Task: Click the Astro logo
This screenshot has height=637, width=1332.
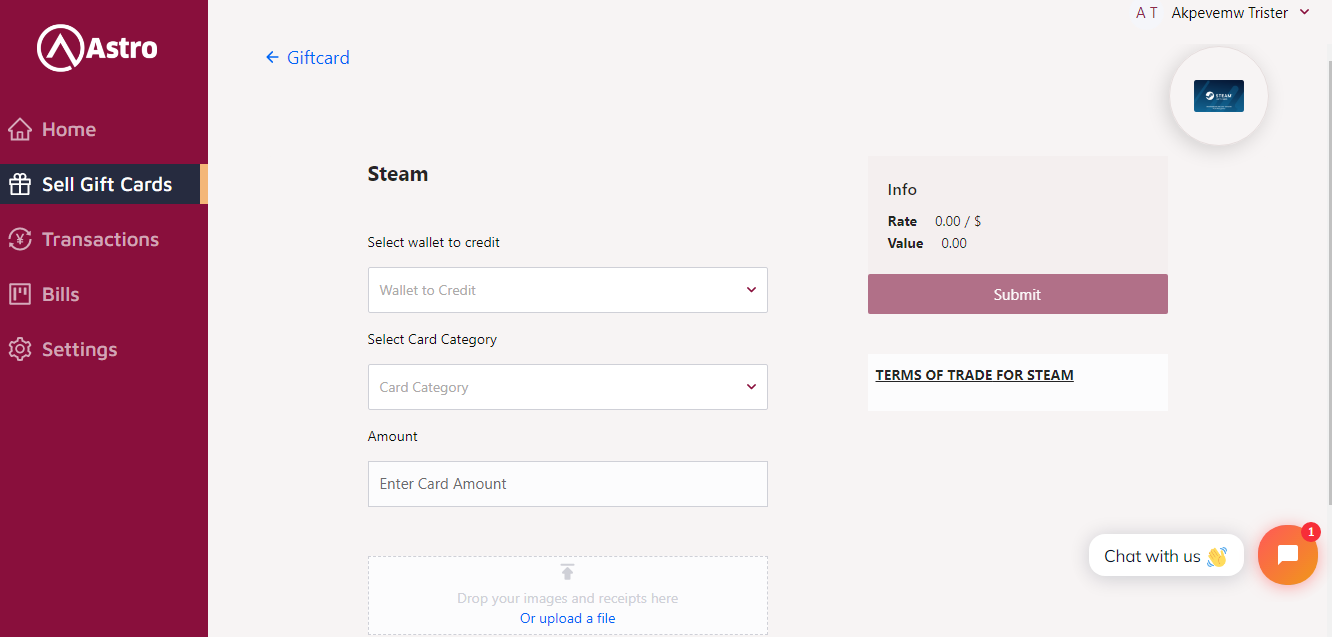Action: [x=97, y=47]
